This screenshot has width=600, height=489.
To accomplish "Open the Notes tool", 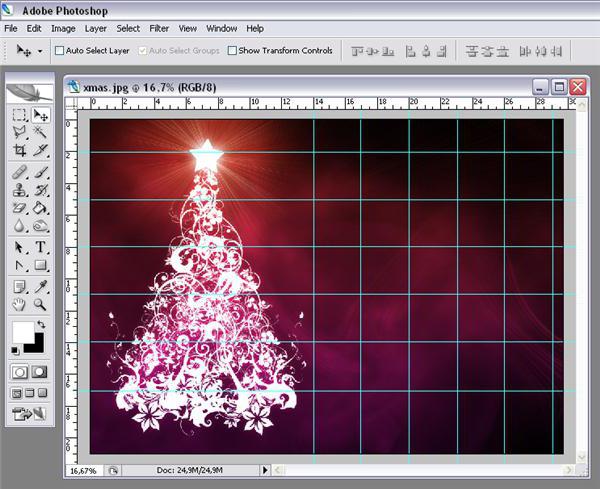I will point(19,287).
